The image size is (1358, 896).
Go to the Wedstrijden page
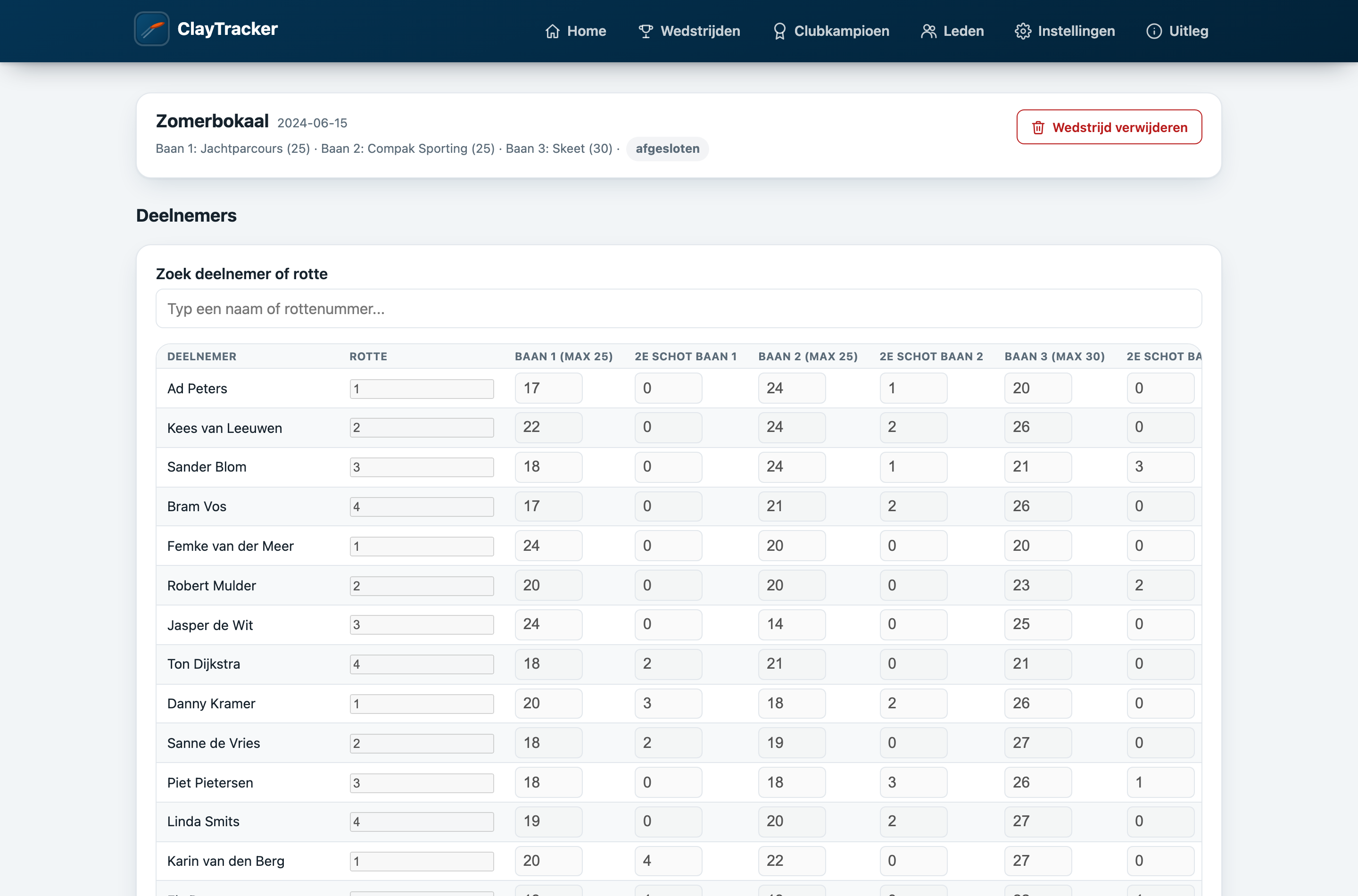pyautogui.click(x=689, y=32)
